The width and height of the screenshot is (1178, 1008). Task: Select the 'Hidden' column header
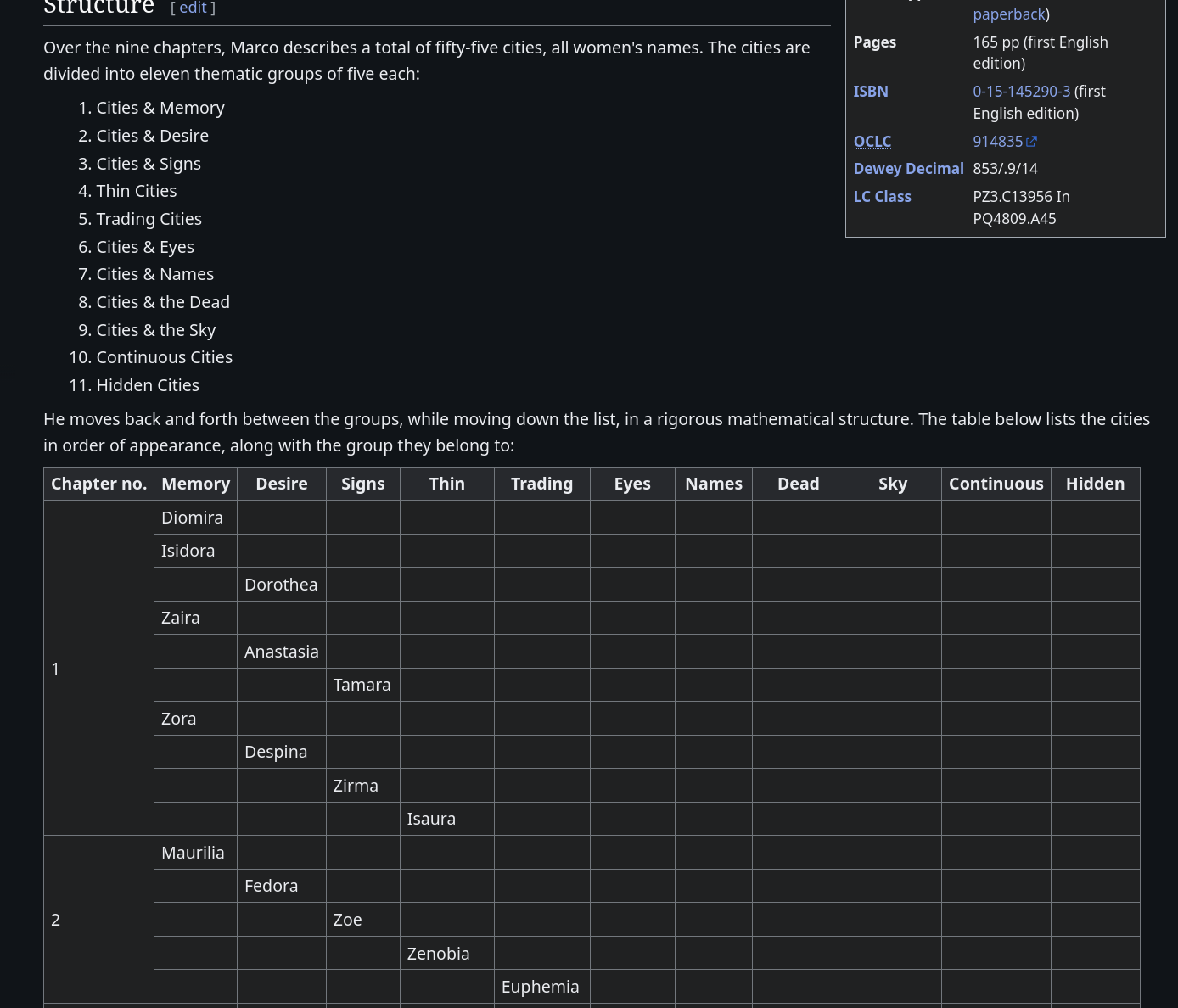click(1096, 484)
